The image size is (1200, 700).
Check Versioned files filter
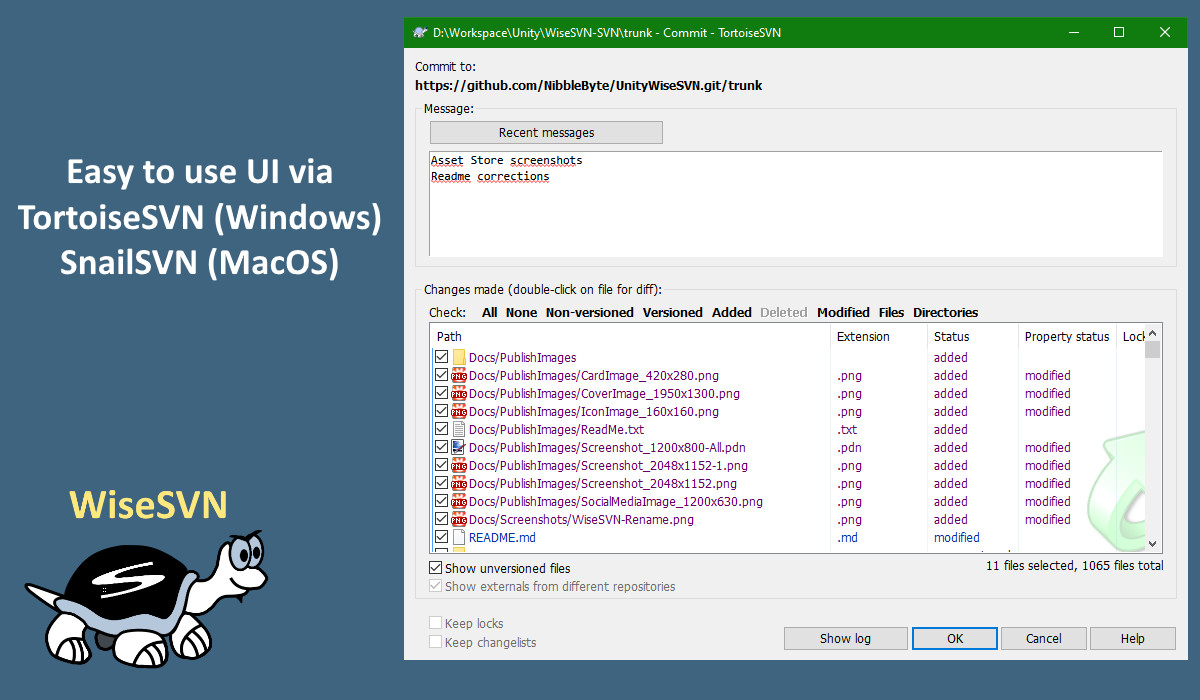point(672,312)
